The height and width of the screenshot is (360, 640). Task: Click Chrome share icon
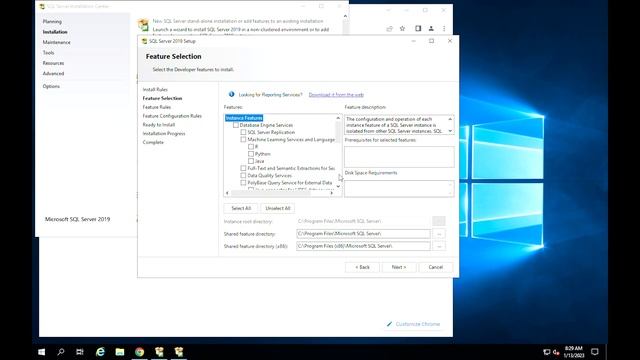[x=389, y=29]
